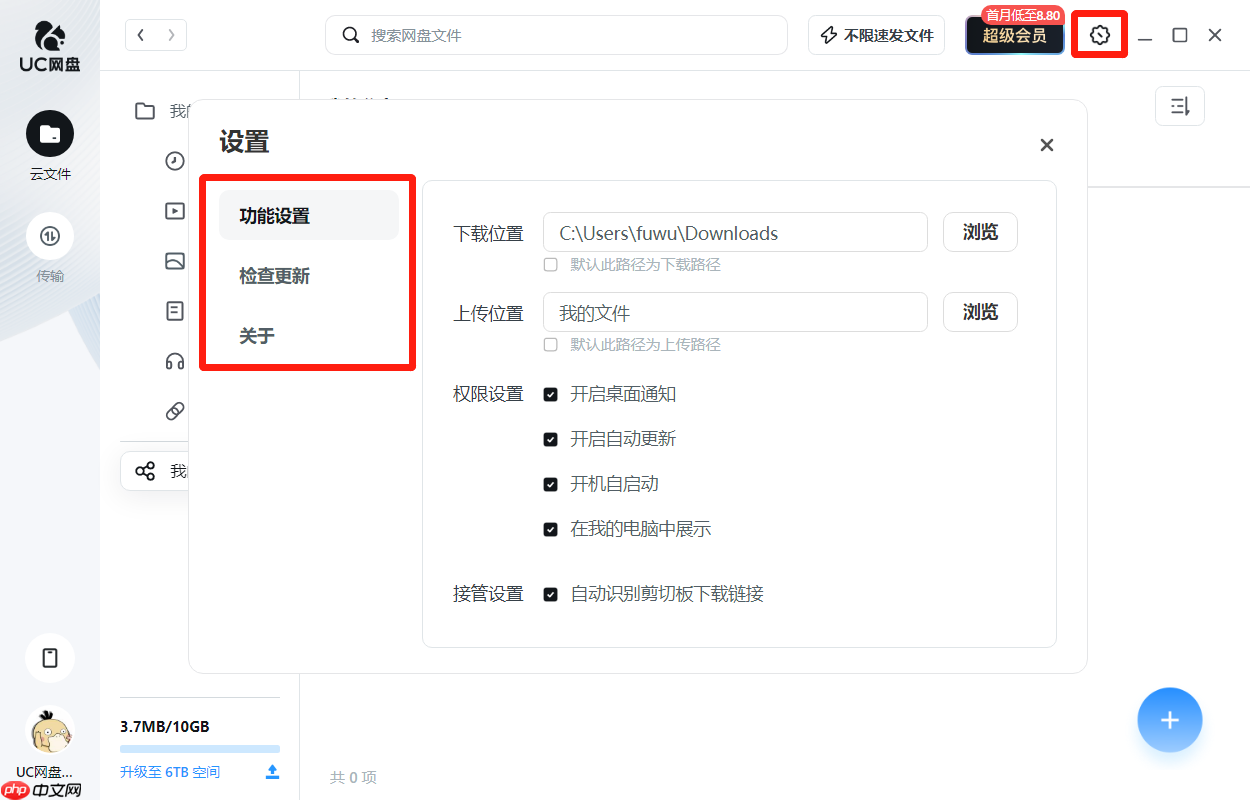Browse for the upload location
Image resolution: width=1250 pixels, height=800 pixels.
pyautogui.click(x=980, y=312)
